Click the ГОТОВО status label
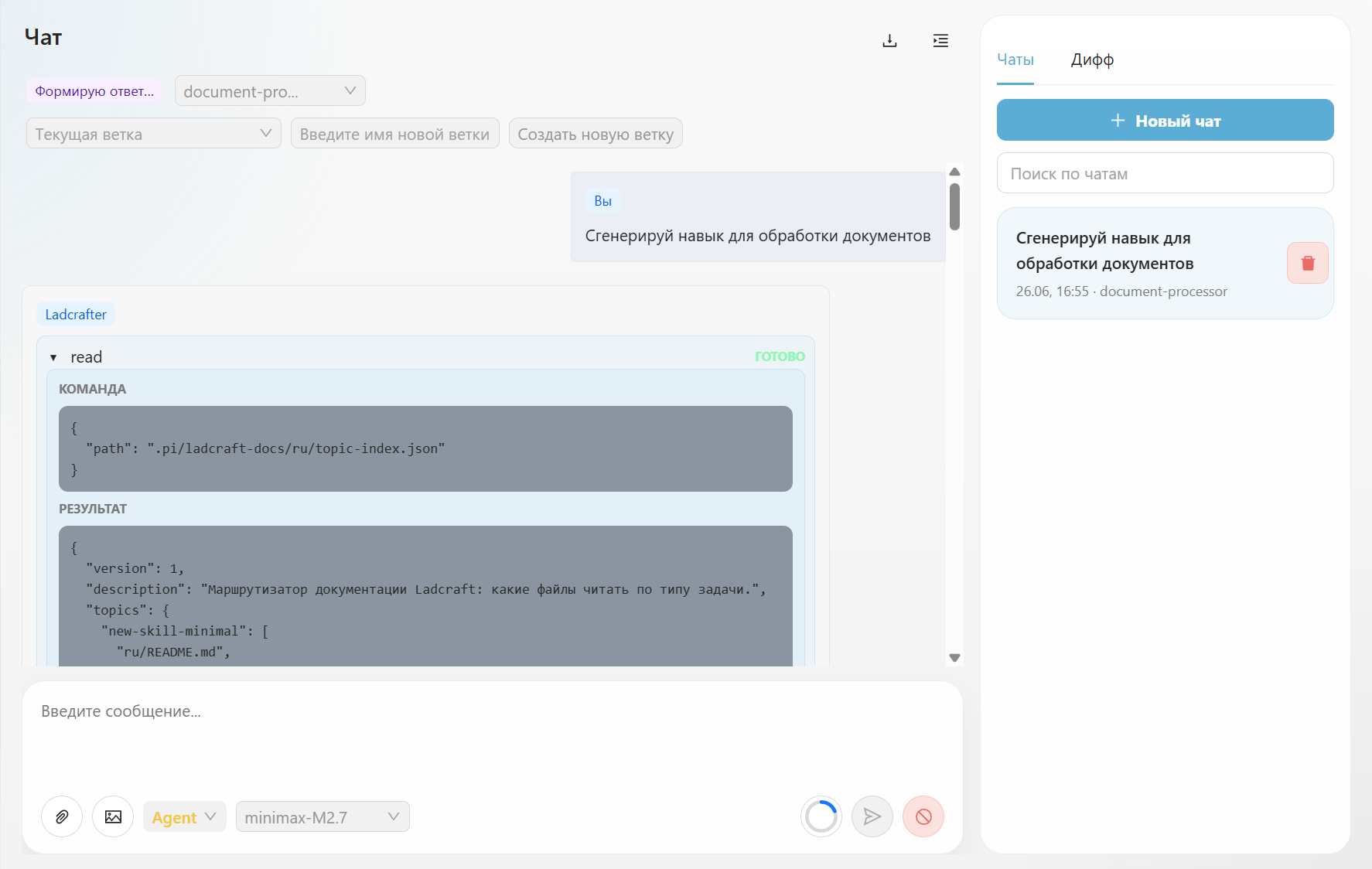 [x=780, y=356]
